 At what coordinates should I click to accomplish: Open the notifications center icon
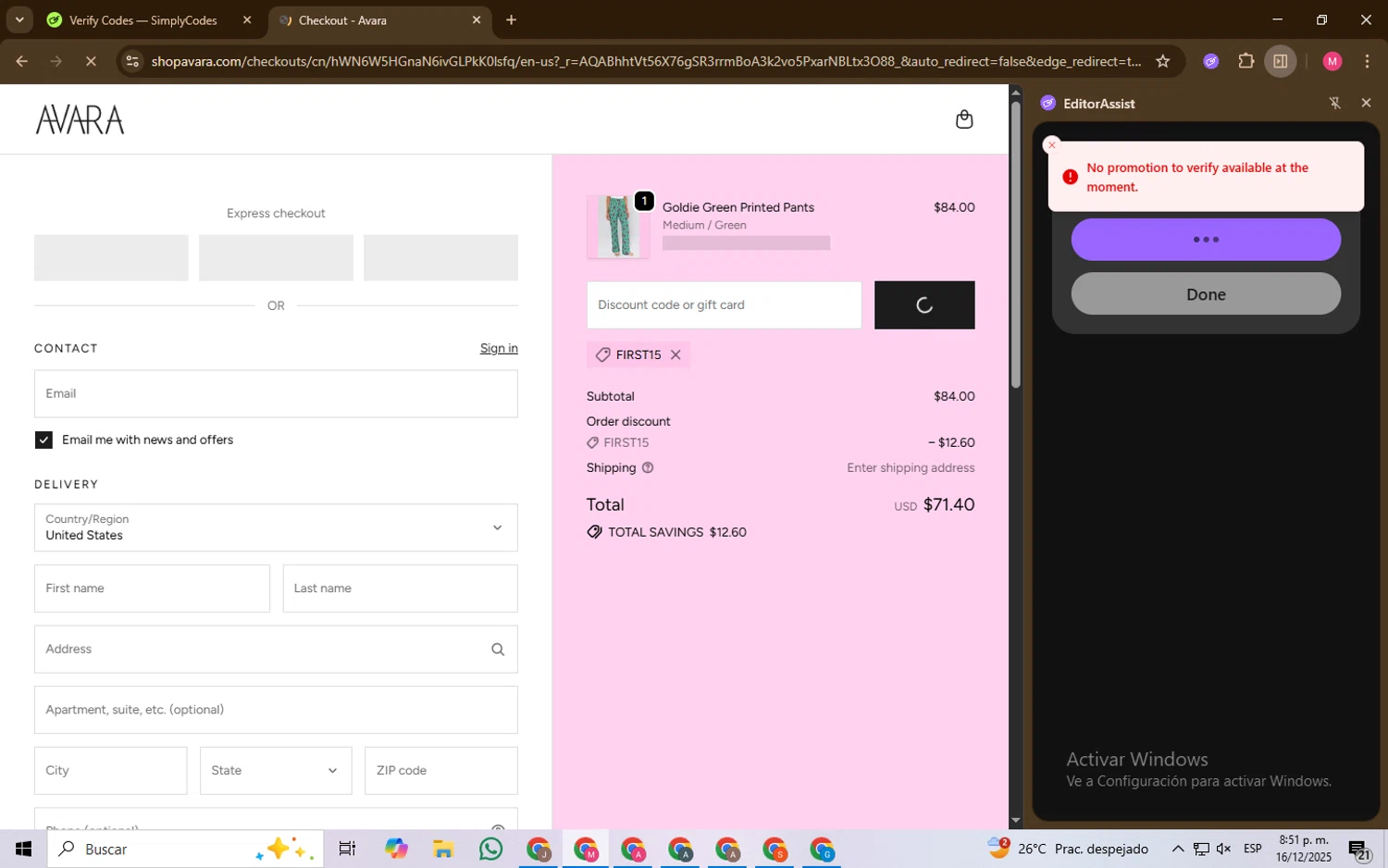click(x=1360, y=849)
